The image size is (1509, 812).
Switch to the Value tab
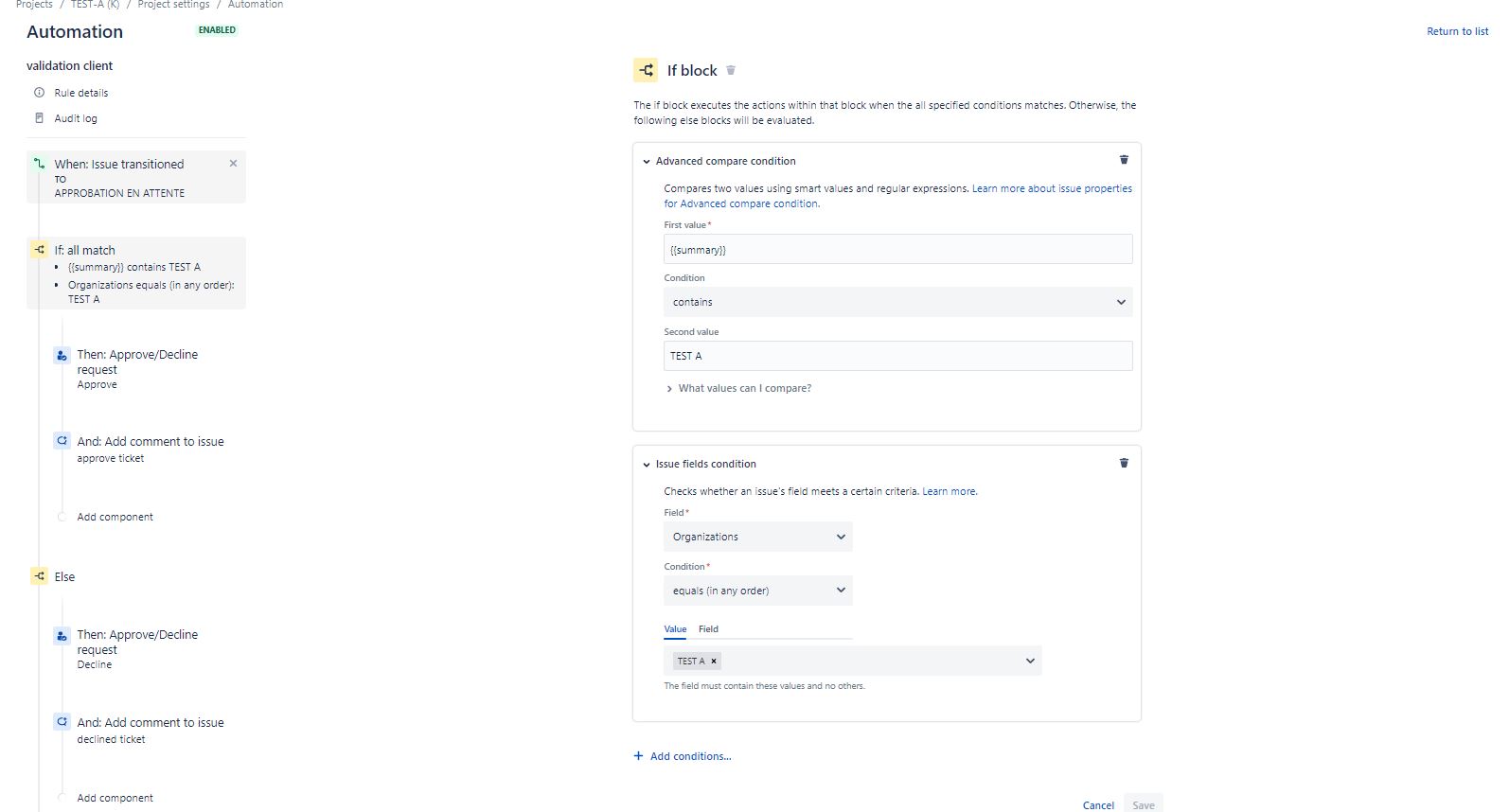[x=675, y=629]
